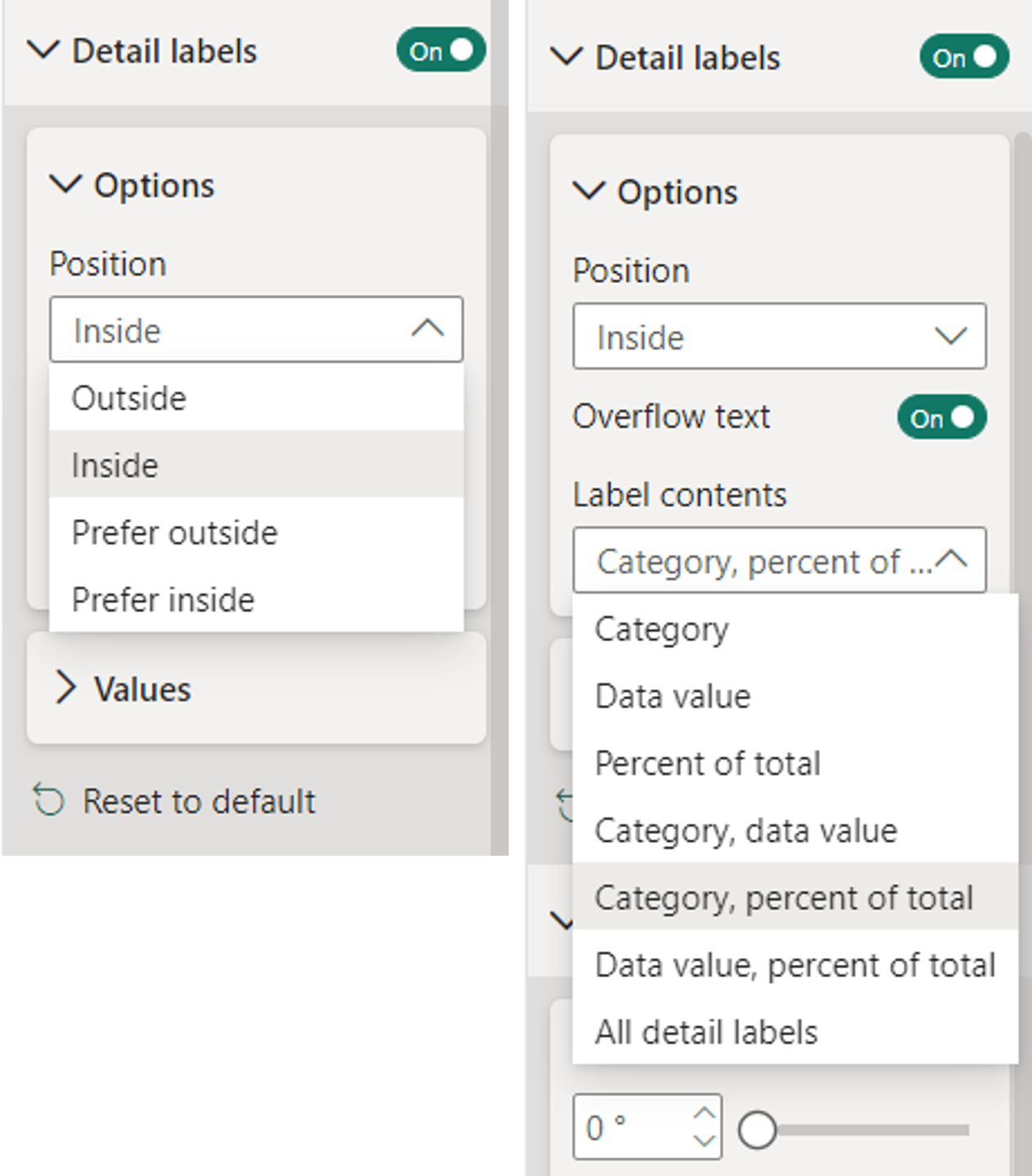The height and width of the screenshot is (1176, 1032).
Task: Select the Outside position option
Action: pos(128,399)
